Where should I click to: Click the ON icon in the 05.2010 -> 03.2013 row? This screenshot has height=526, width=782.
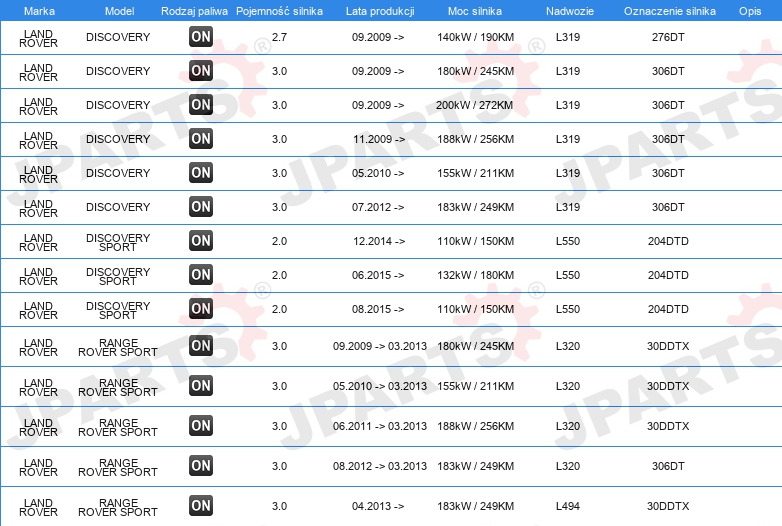201,385
